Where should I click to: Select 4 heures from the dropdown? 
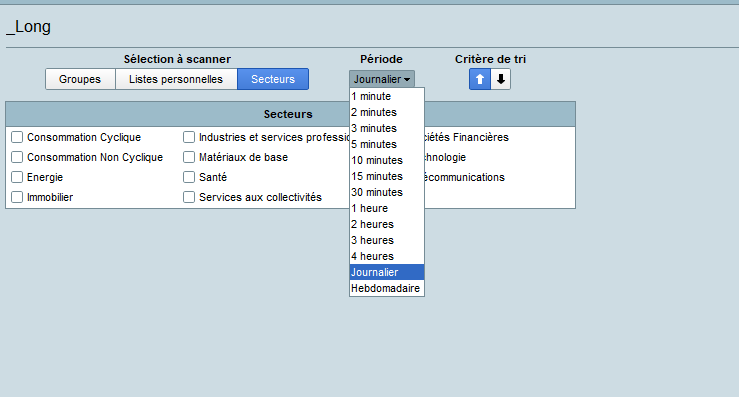372,256
